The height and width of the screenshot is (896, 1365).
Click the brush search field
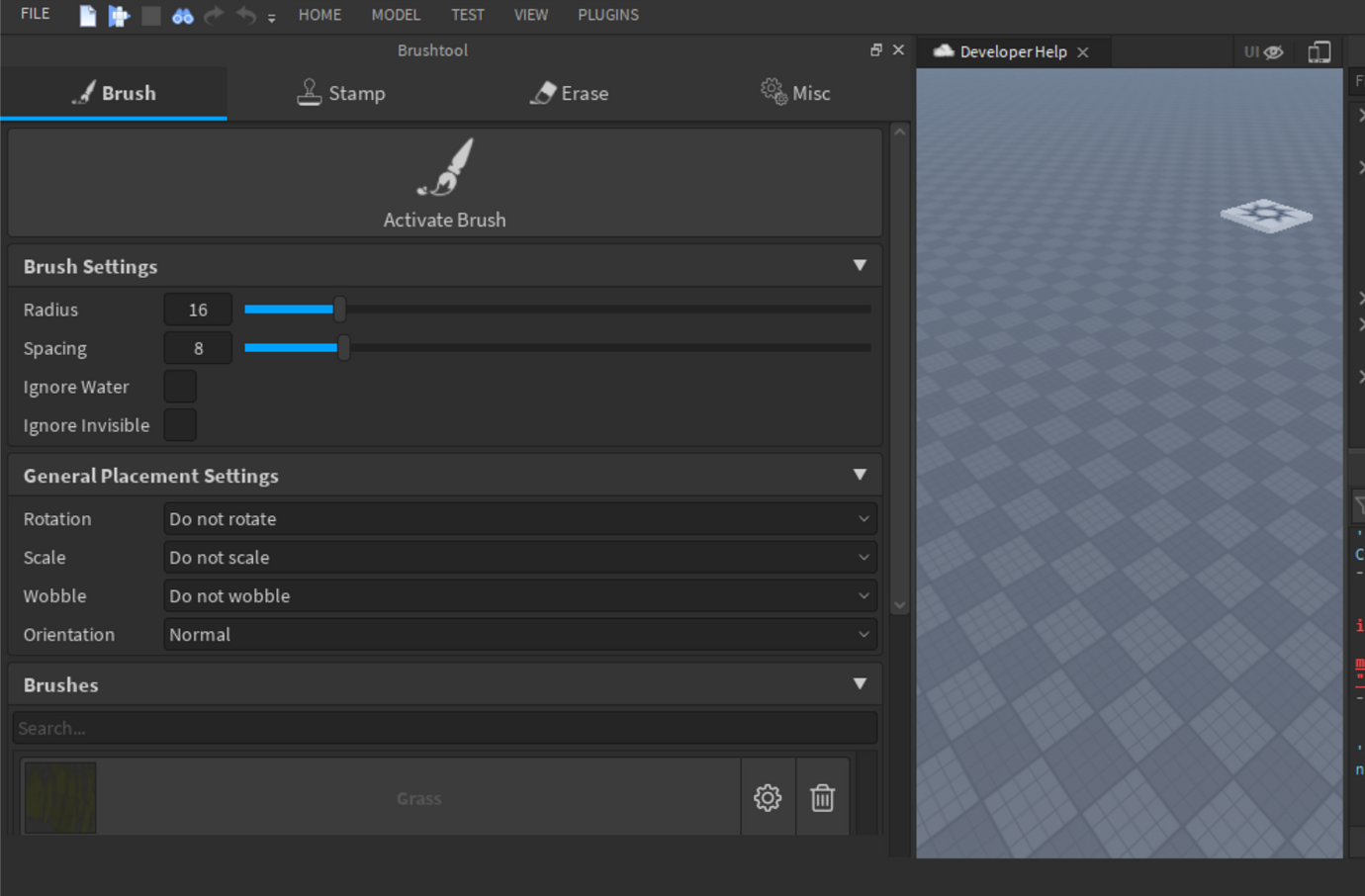point(444,728)
